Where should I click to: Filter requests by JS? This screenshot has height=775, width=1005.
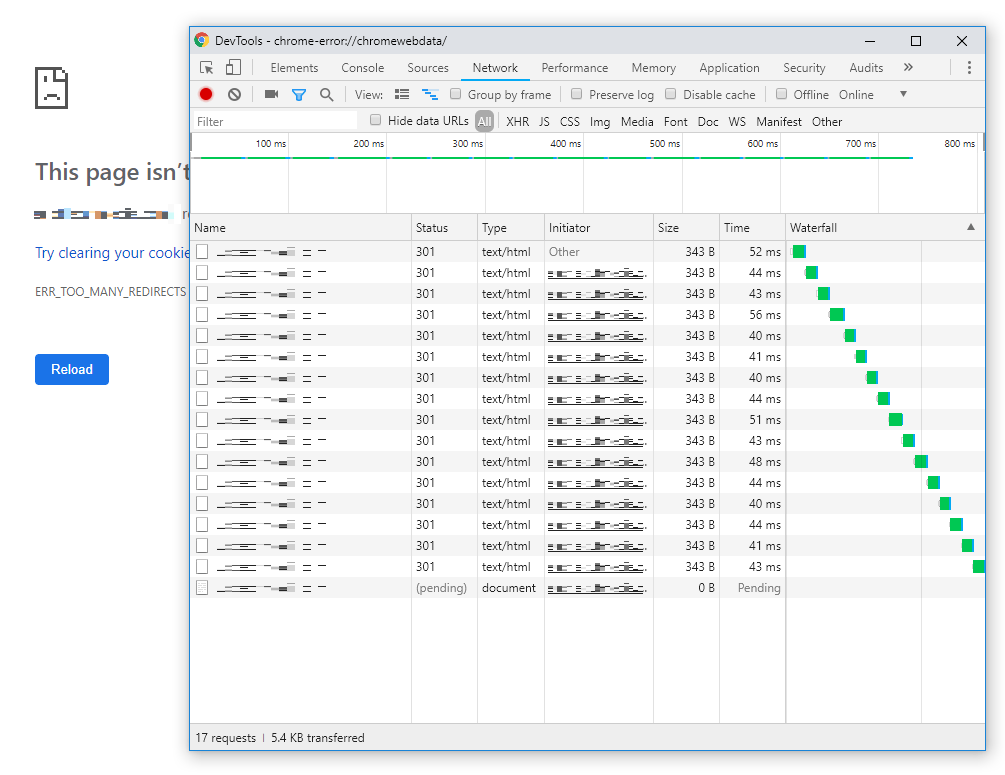coord(544,122)
